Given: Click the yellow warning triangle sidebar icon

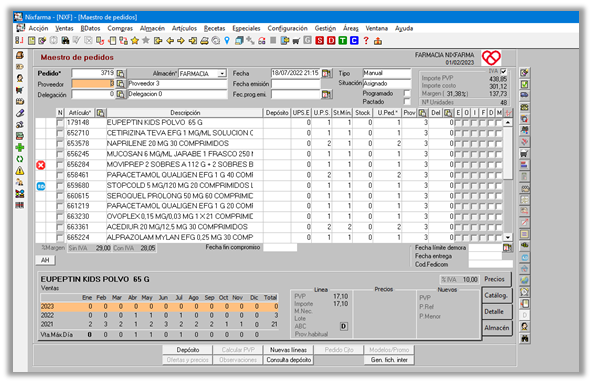Looking at the screenshot, I should (x=20, y=171).
